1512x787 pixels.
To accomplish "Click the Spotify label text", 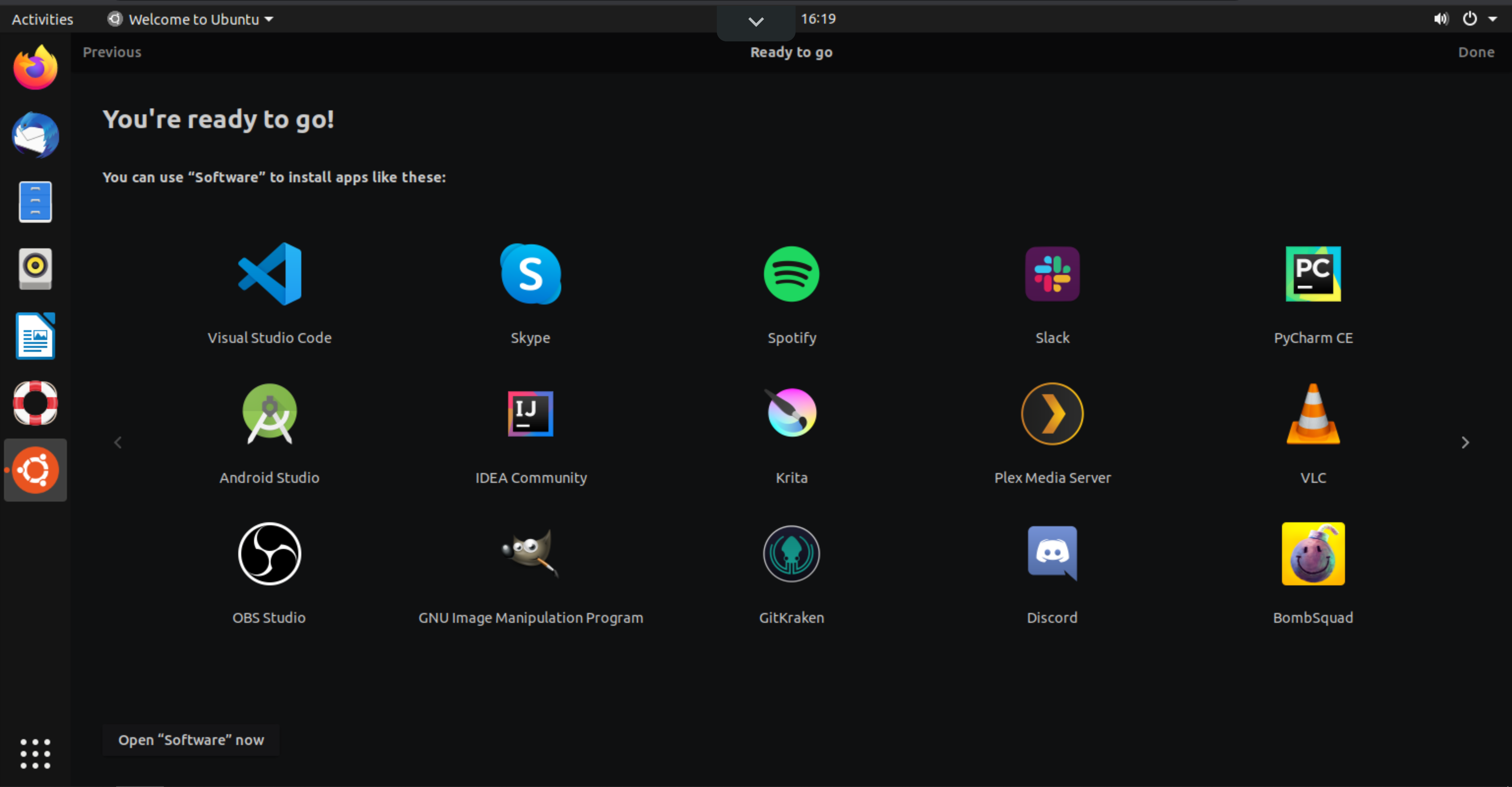I will [x=792, y=338].
